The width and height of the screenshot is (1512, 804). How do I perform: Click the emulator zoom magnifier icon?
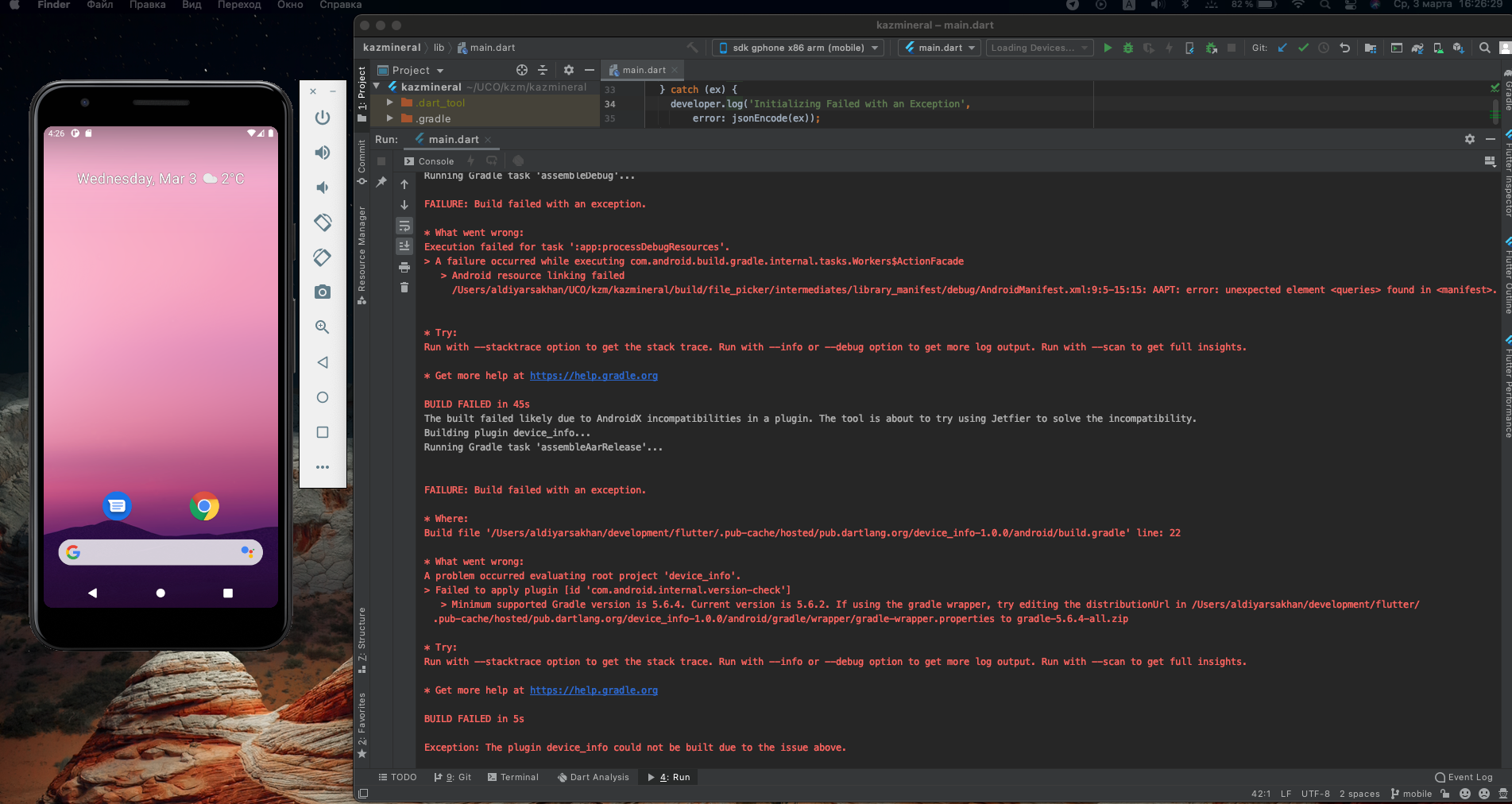pyautogui.click(x=323, y=327)
